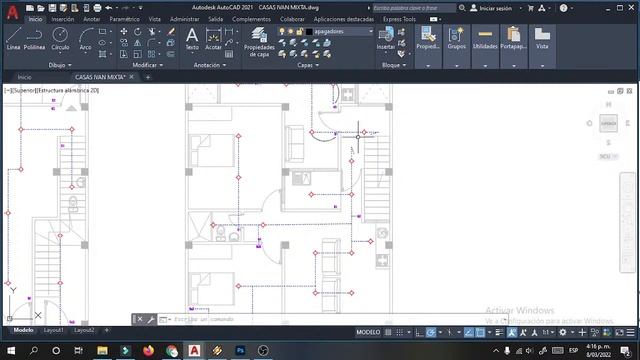Viewport: 640px width, 360px height.
Task: Open Propiedades de capa
Action: tap(259, 42)
